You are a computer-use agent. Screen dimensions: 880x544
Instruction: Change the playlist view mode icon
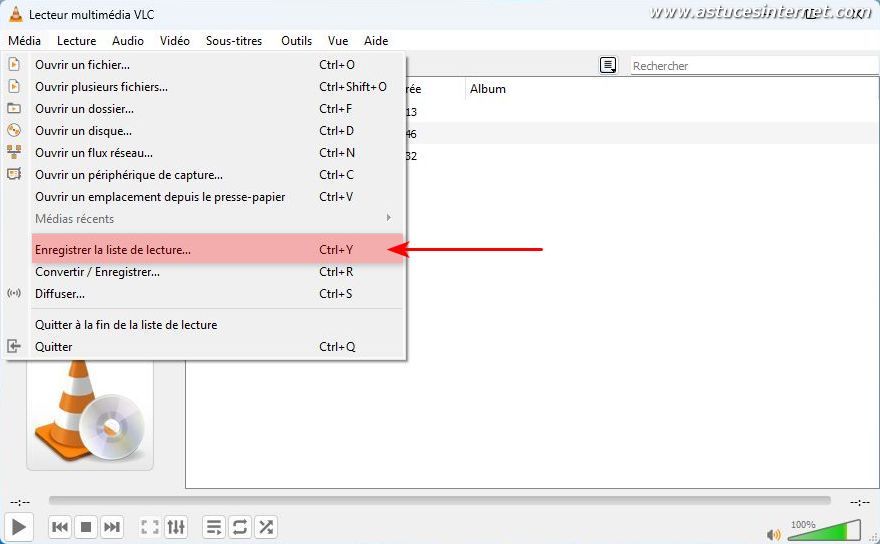[x=608, y=66]
